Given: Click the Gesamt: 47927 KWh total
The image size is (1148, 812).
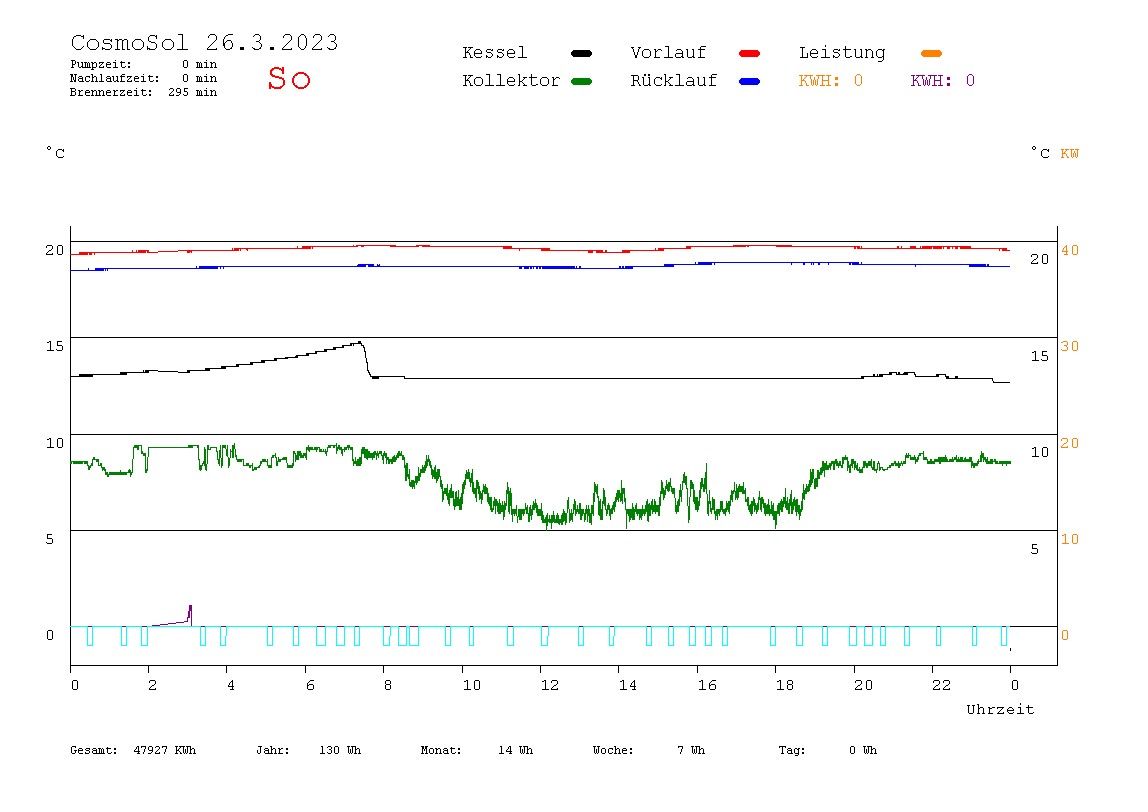Looking at the screenshot, I should 133,750.
